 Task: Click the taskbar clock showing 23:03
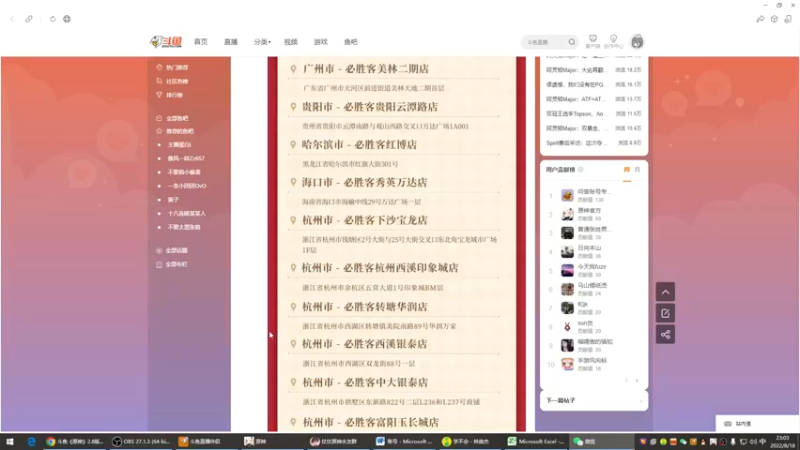[782, 441]
